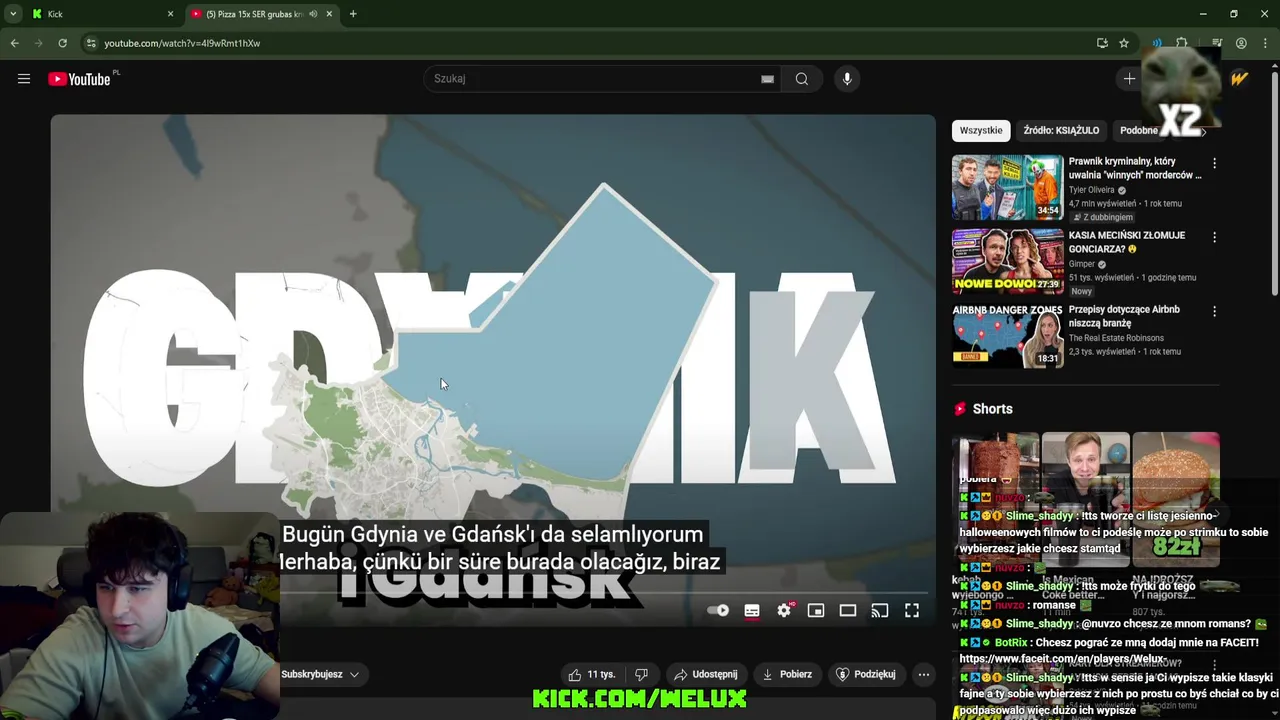Open Chrome profile icon

(x=1241, y=43)
